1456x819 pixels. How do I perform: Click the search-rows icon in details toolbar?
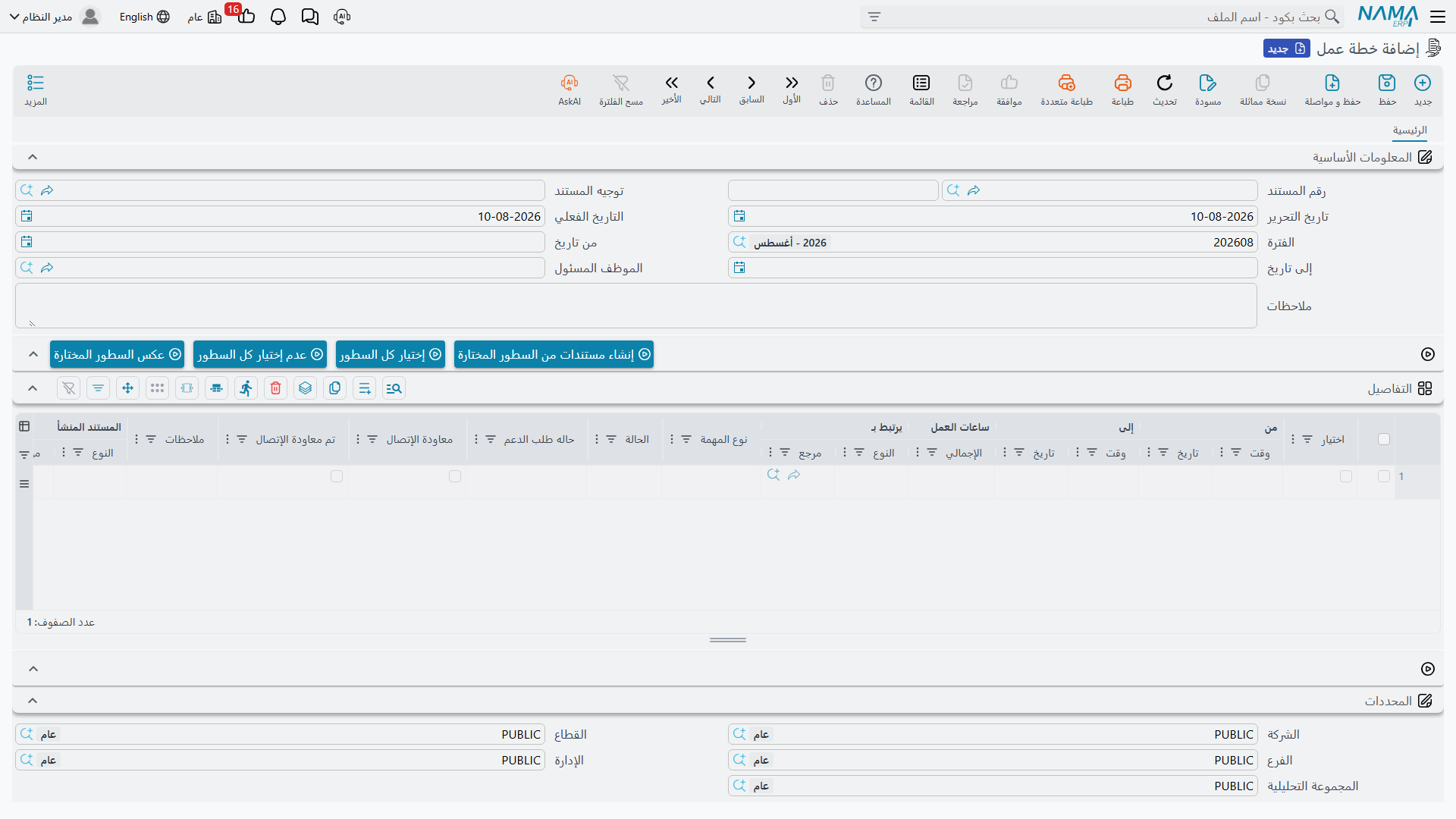tap(394, 388)
